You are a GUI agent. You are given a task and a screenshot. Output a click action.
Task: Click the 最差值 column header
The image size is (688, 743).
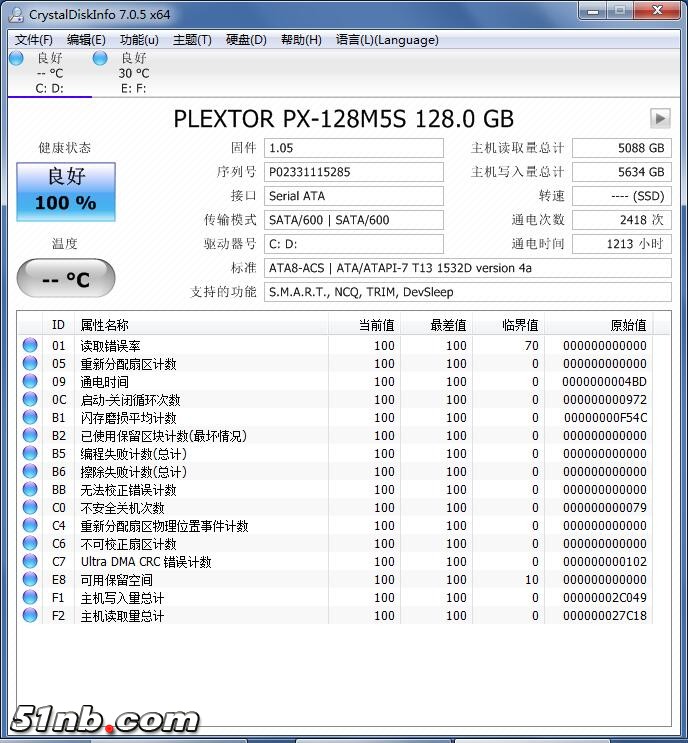pyautogui.click(x=436, y=325)
